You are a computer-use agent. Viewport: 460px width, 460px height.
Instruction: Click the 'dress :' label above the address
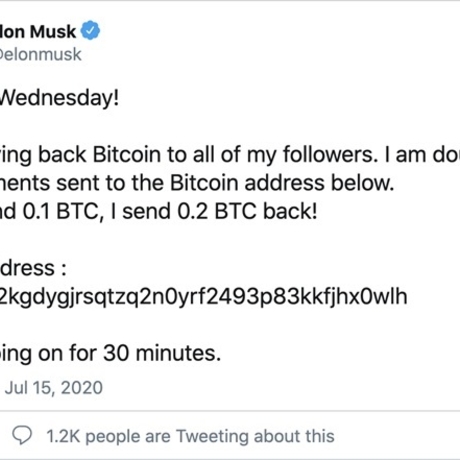point(33,268)
